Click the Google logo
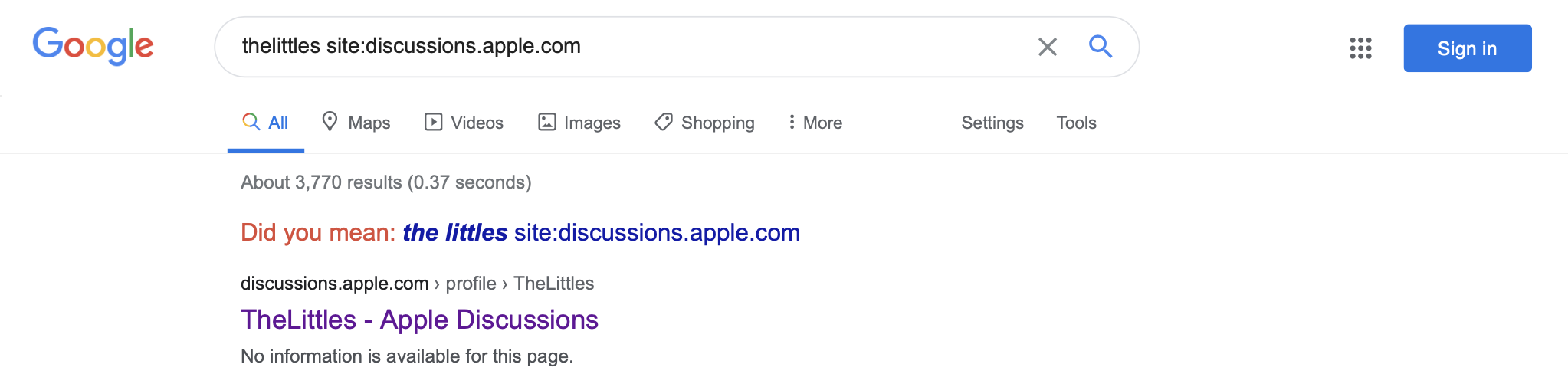 tap(93, 46)
